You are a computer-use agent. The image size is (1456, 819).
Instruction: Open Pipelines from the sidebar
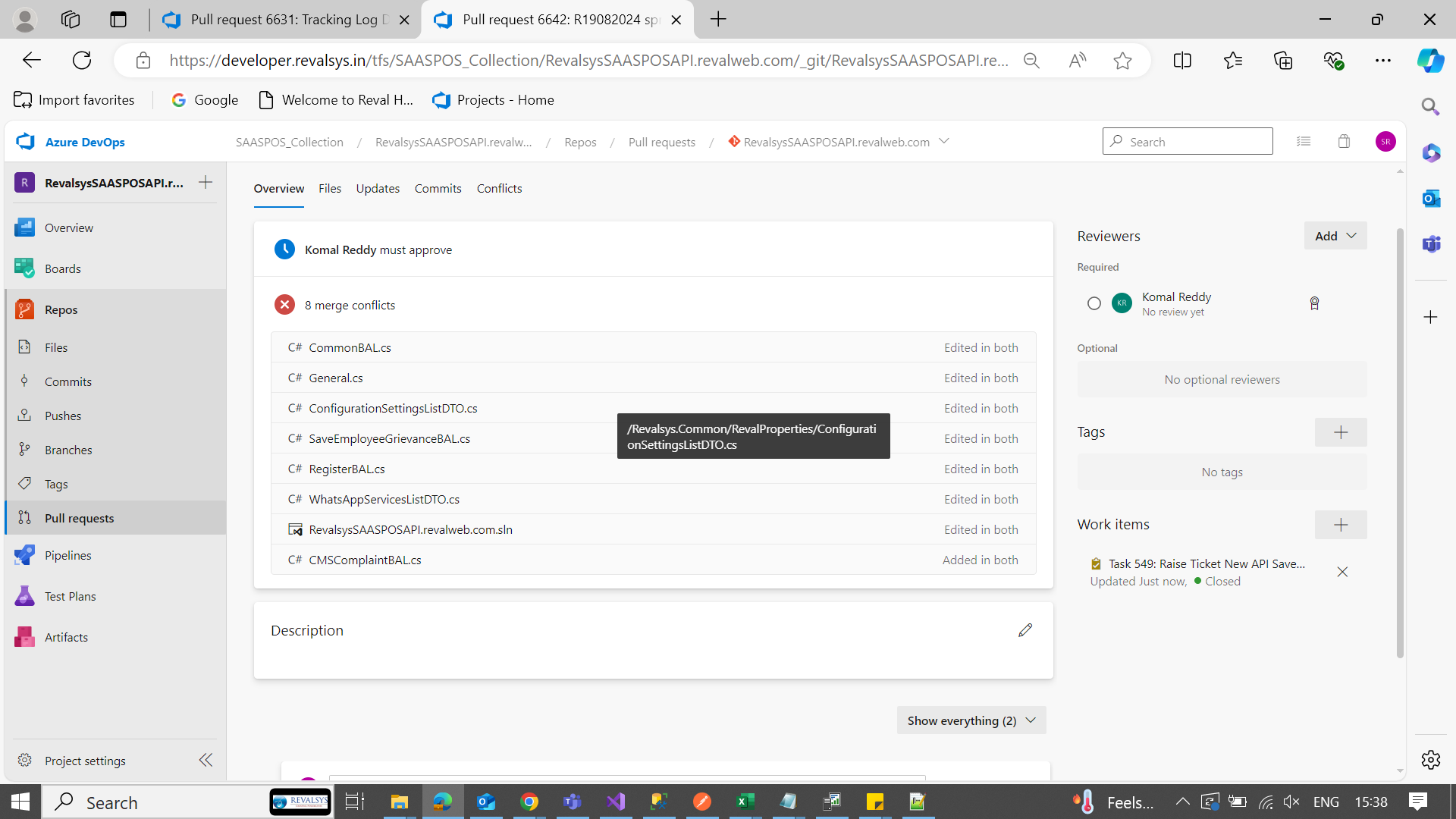(67, 555)
